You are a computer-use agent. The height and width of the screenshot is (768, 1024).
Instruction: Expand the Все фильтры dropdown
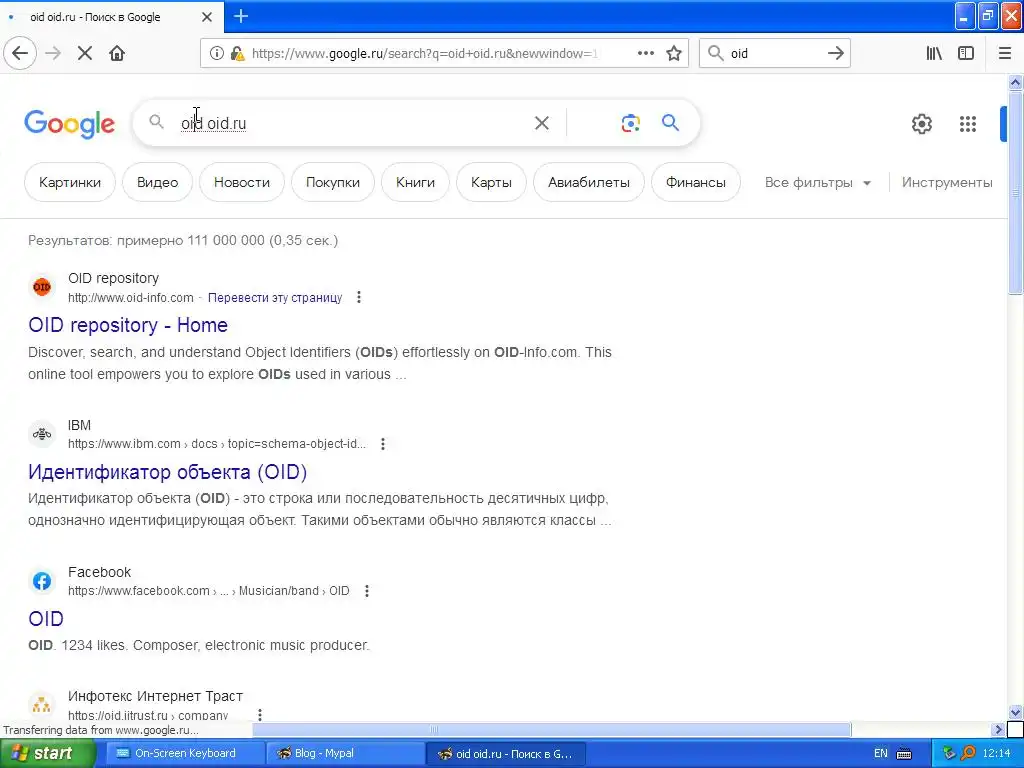click(x=818, y=183)
